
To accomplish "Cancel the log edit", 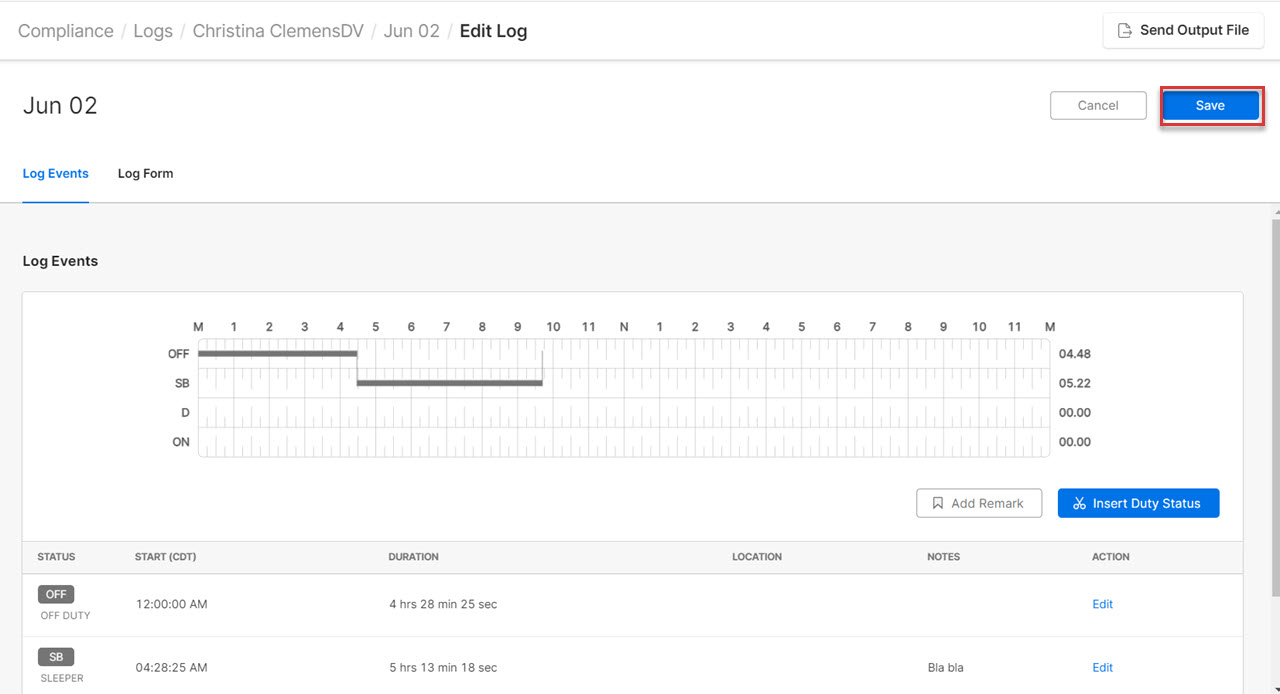I will (x=1098, y=106).
